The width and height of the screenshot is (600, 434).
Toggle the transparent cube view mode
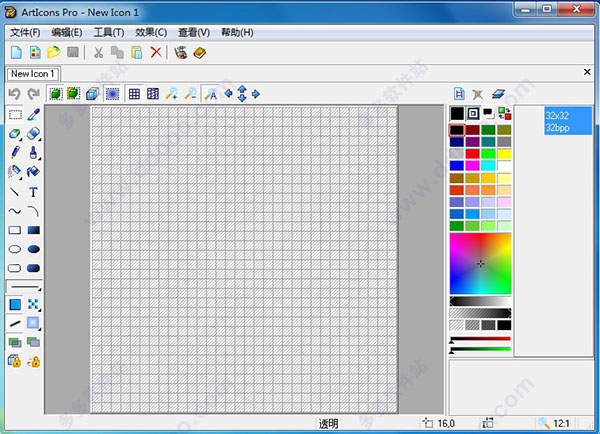[92, 94]
